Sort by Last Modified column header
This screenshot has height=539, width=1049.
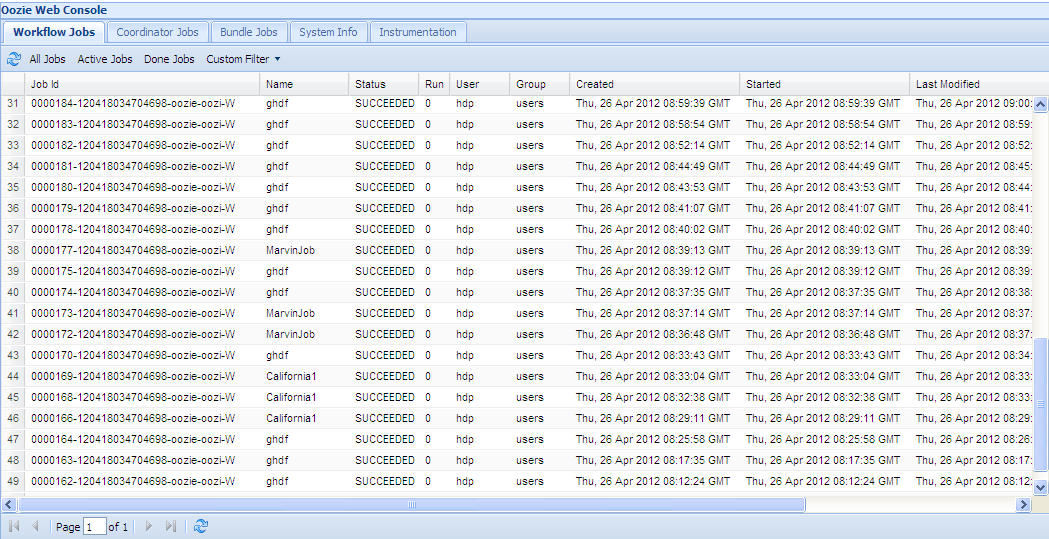[972, 84]
